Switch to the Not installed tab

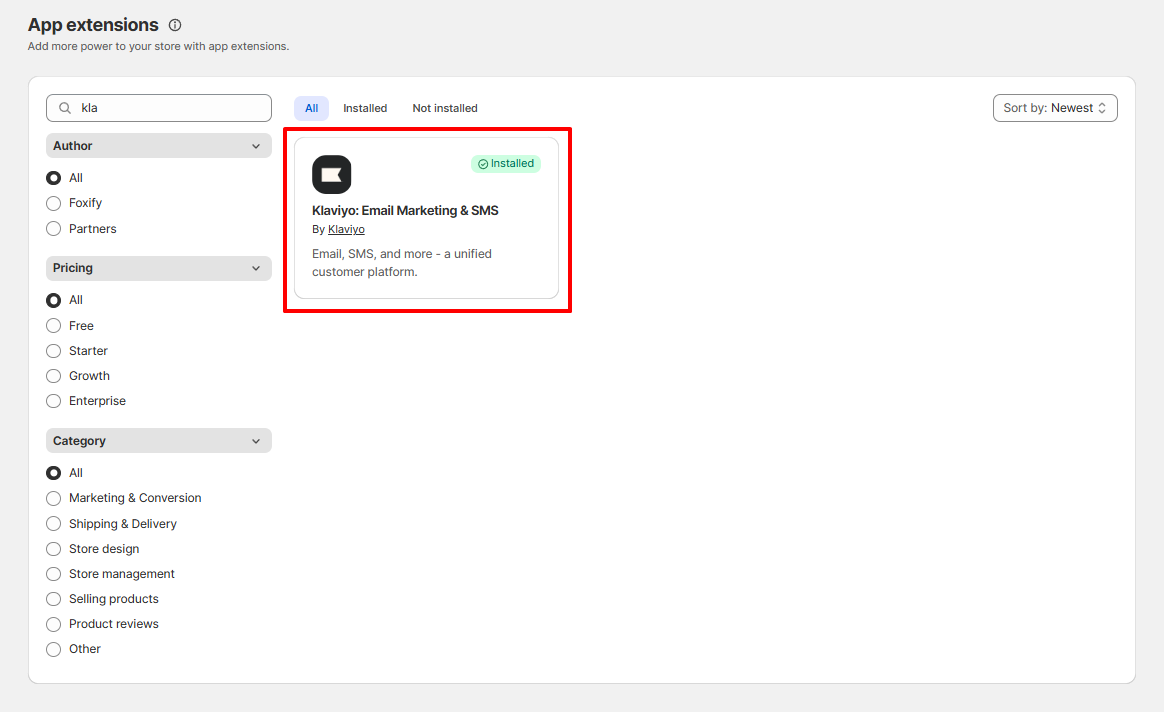445,108
